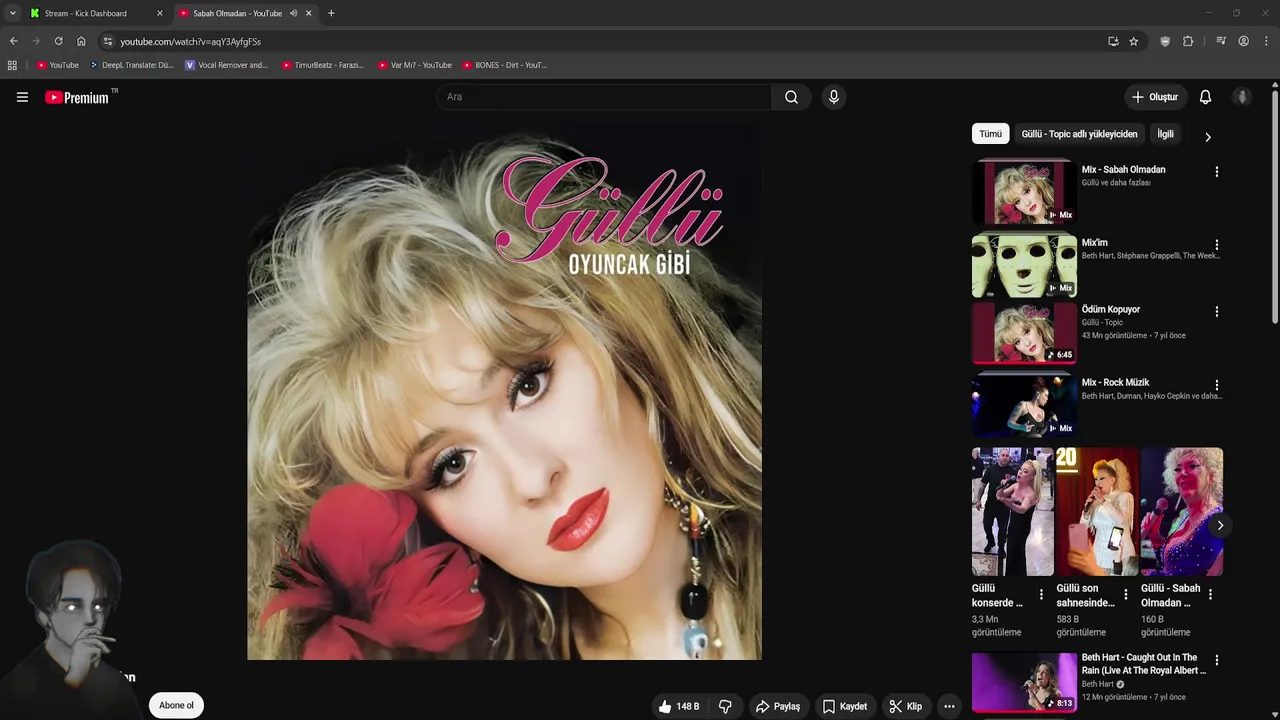The width and height of the screenshot is (1280, 720).
Task: Install or cast via address bar screen icon
Action: (1113, 41)
